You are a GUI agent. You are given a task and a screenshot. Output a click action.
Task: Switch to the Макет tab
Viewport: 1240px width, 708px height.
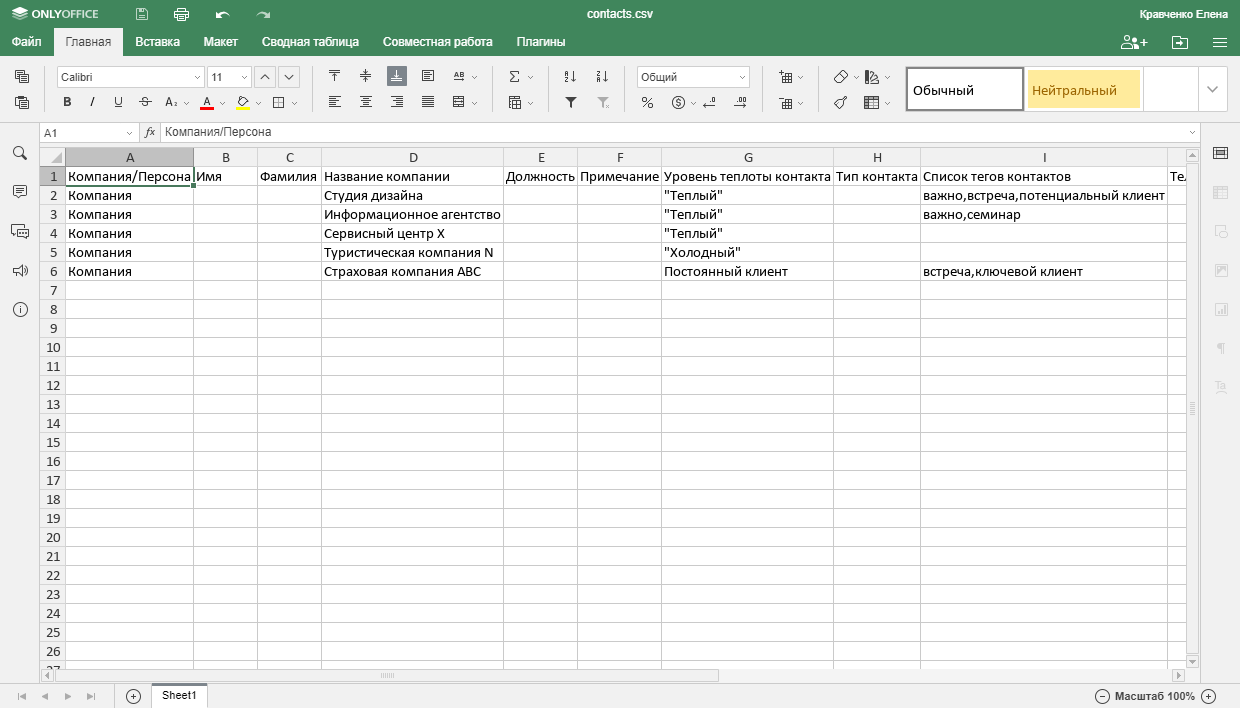click(x=221, y=42)
